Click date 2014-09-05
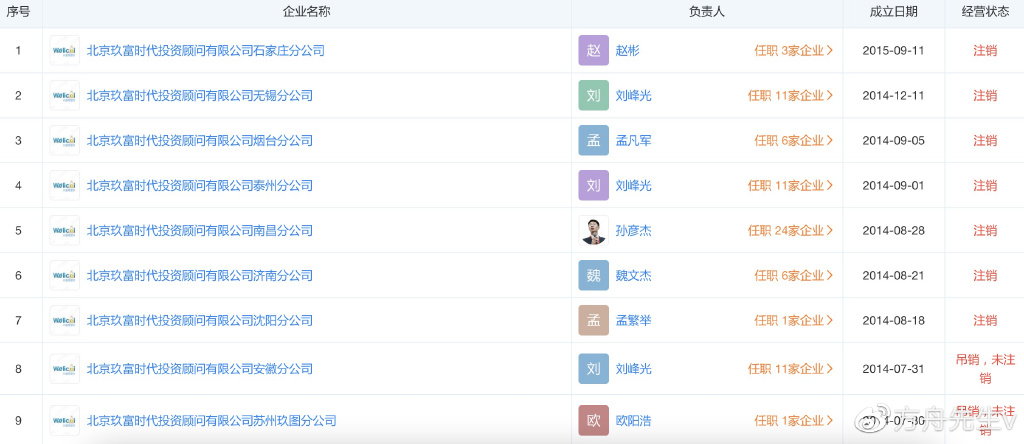This screenshot has height=444, width=1024. click(893, 140)
